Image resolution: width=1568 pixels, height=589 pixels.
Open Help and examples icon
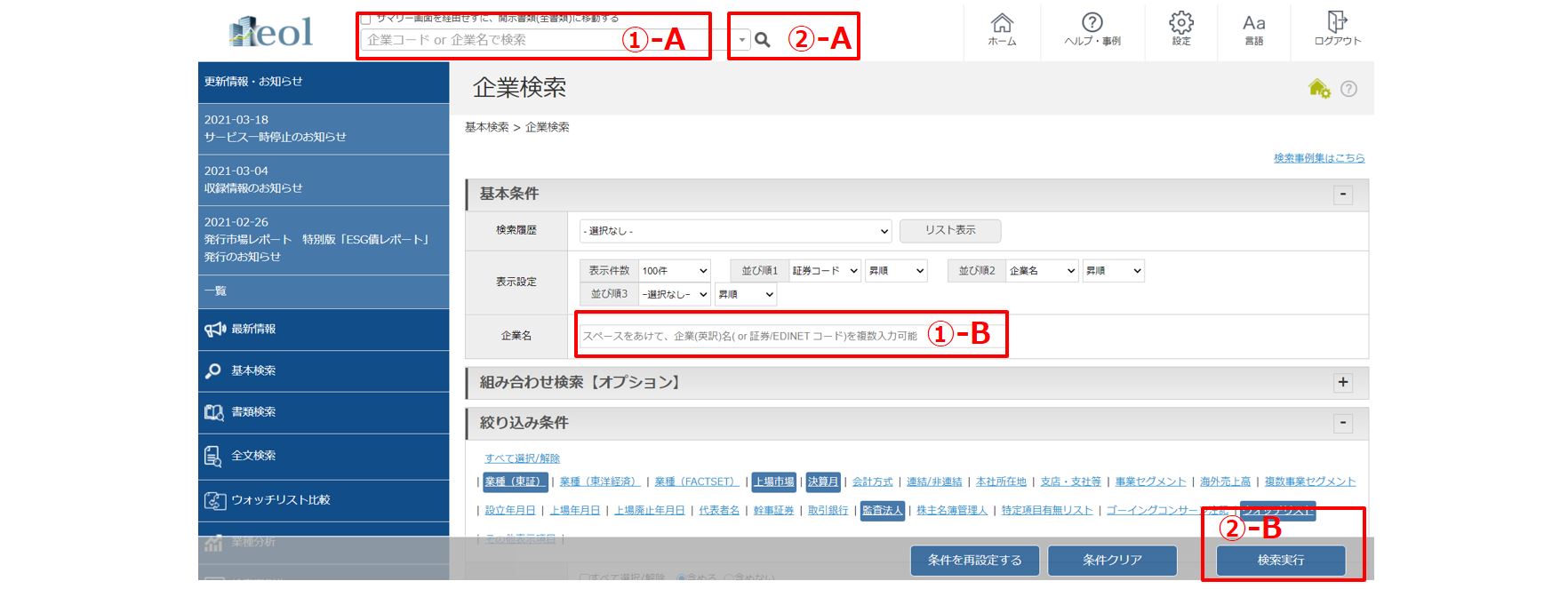tap(1092, 29)
